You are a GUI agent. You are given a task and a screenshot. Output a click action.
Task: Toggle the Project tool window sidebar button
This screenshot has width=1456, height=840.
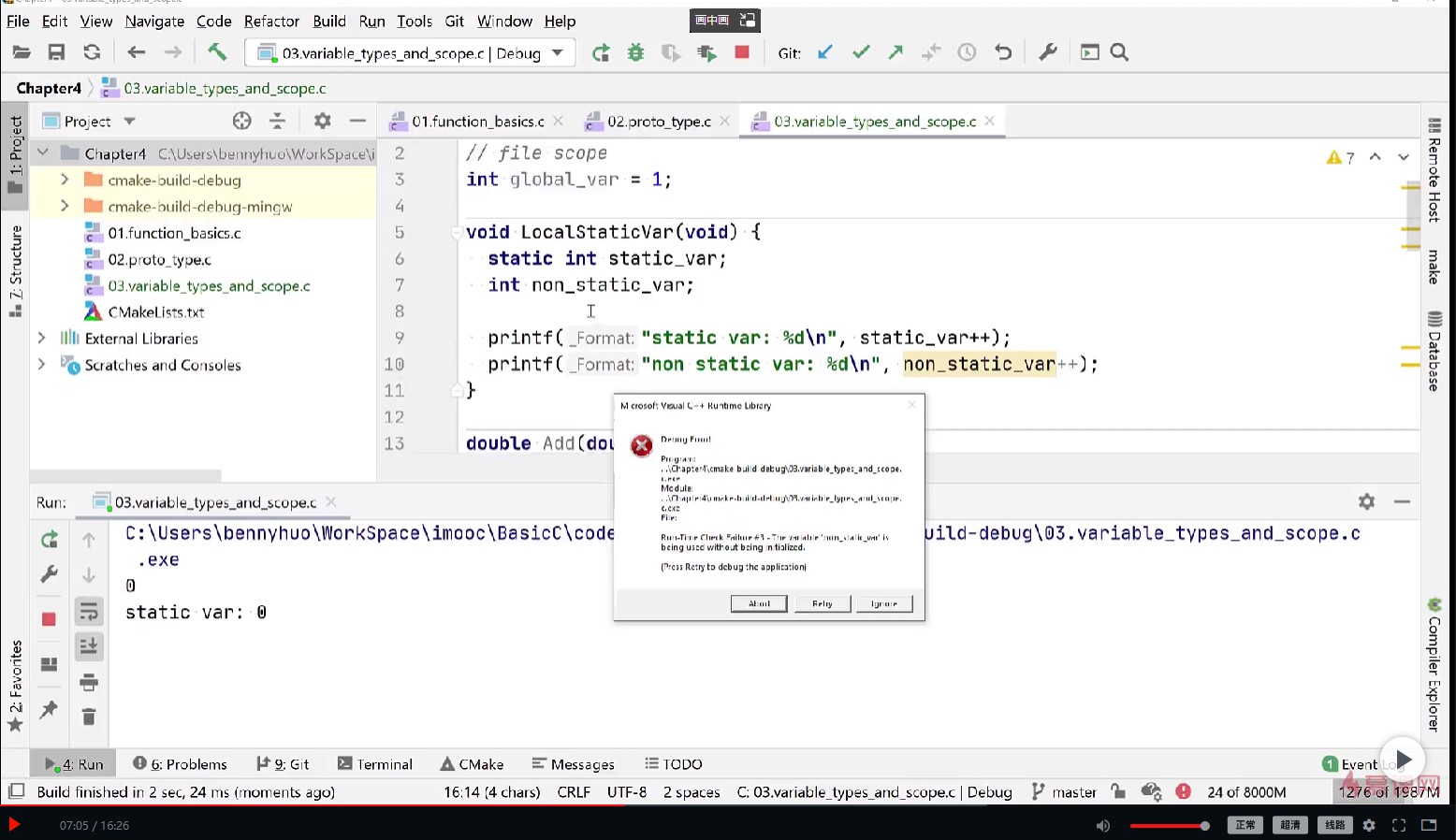coord(15,154)
